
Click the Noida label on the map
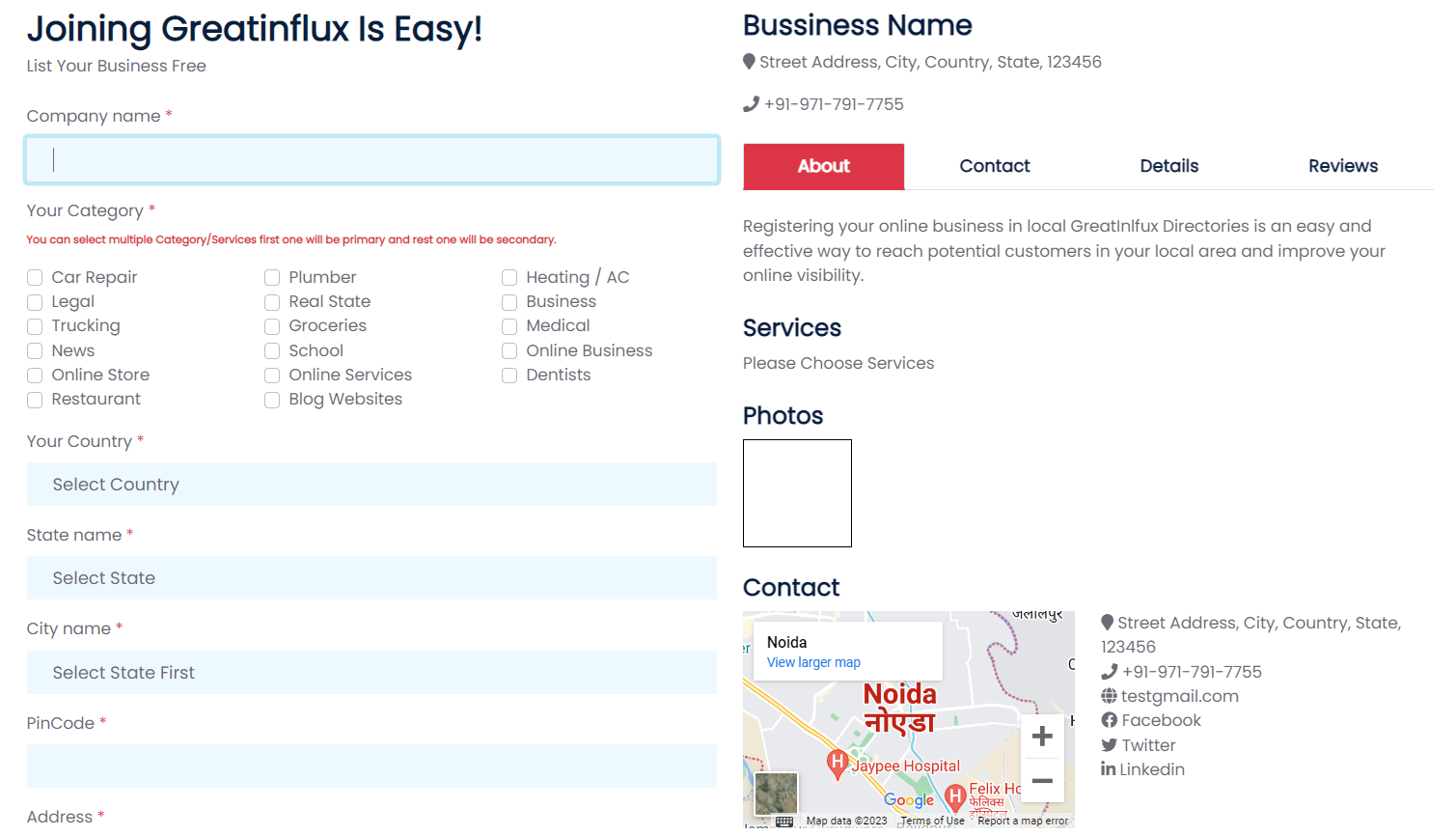(899, 708)
